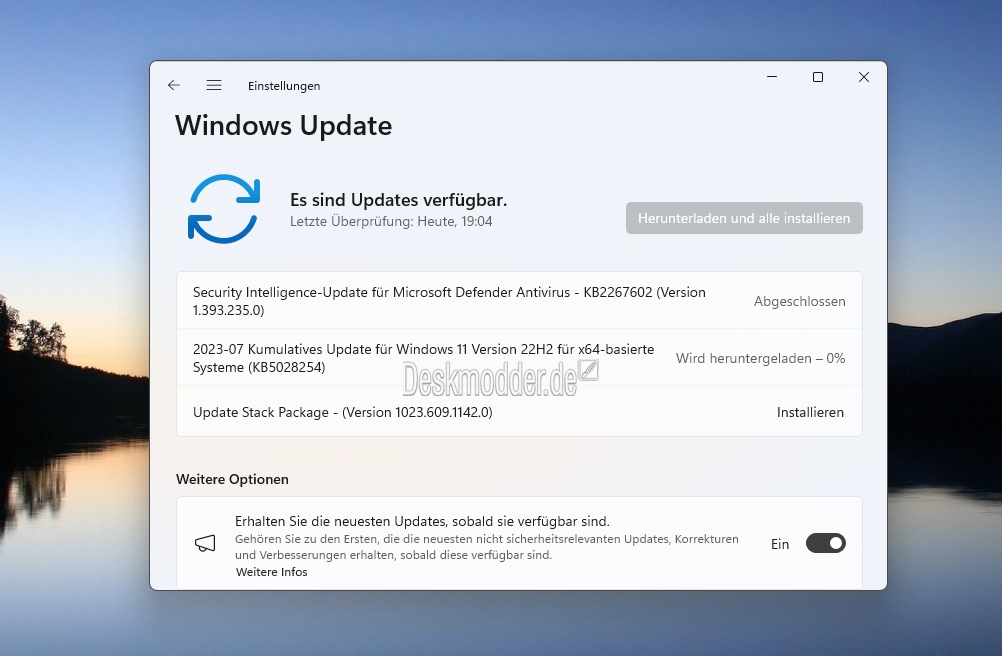Click Letzte Überprüfung: Heute, 19:04 text

point(391,222)
